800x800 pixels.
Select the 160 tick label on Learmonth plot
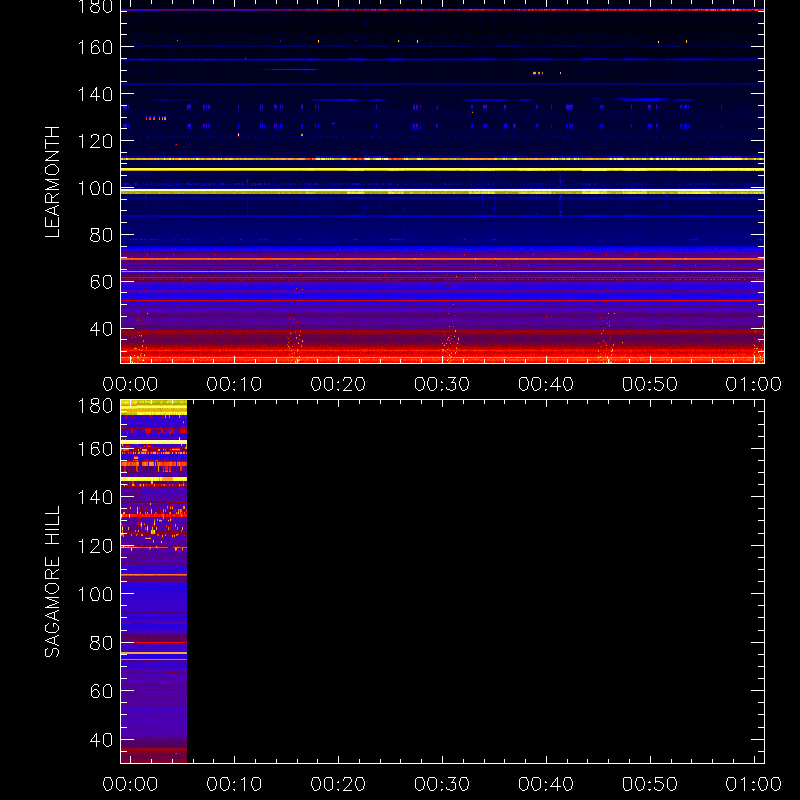click(x=95, y=47)
